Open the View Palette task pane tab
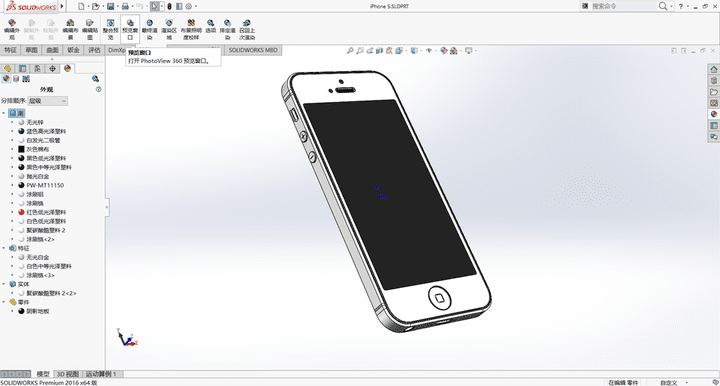 click(714, 103)
